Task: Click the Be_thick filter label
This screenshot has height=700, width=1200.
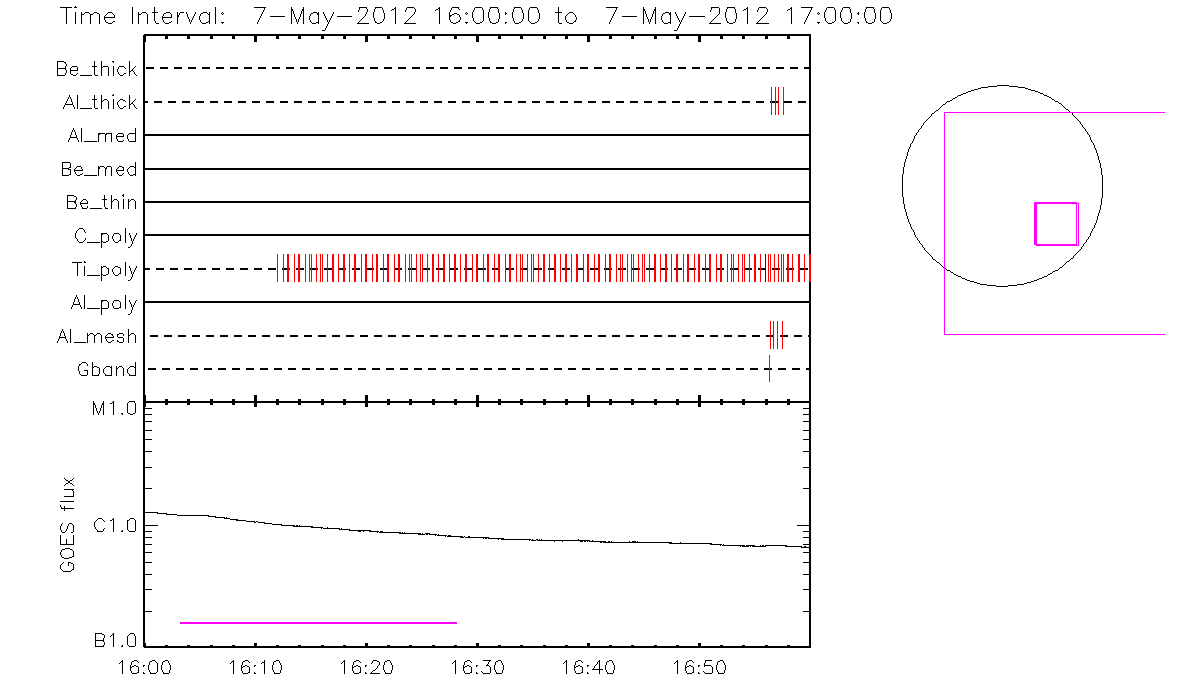Action: click(x=96, y=69)
